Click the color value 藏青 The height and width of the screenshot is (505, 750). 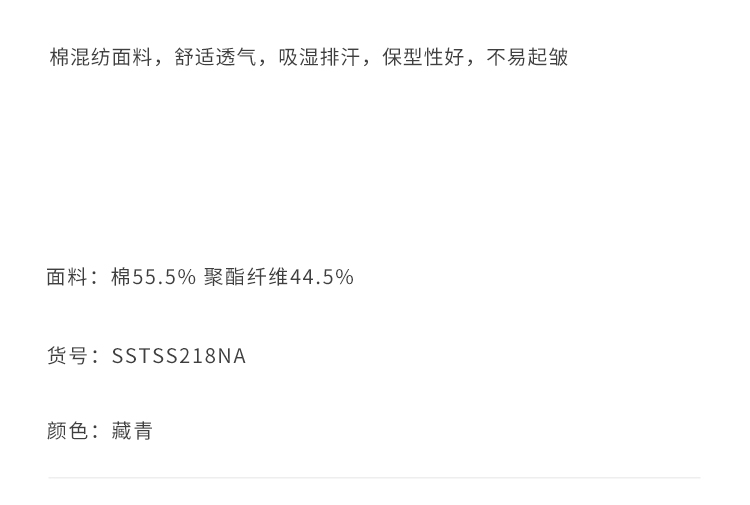(x=132, y=431)
